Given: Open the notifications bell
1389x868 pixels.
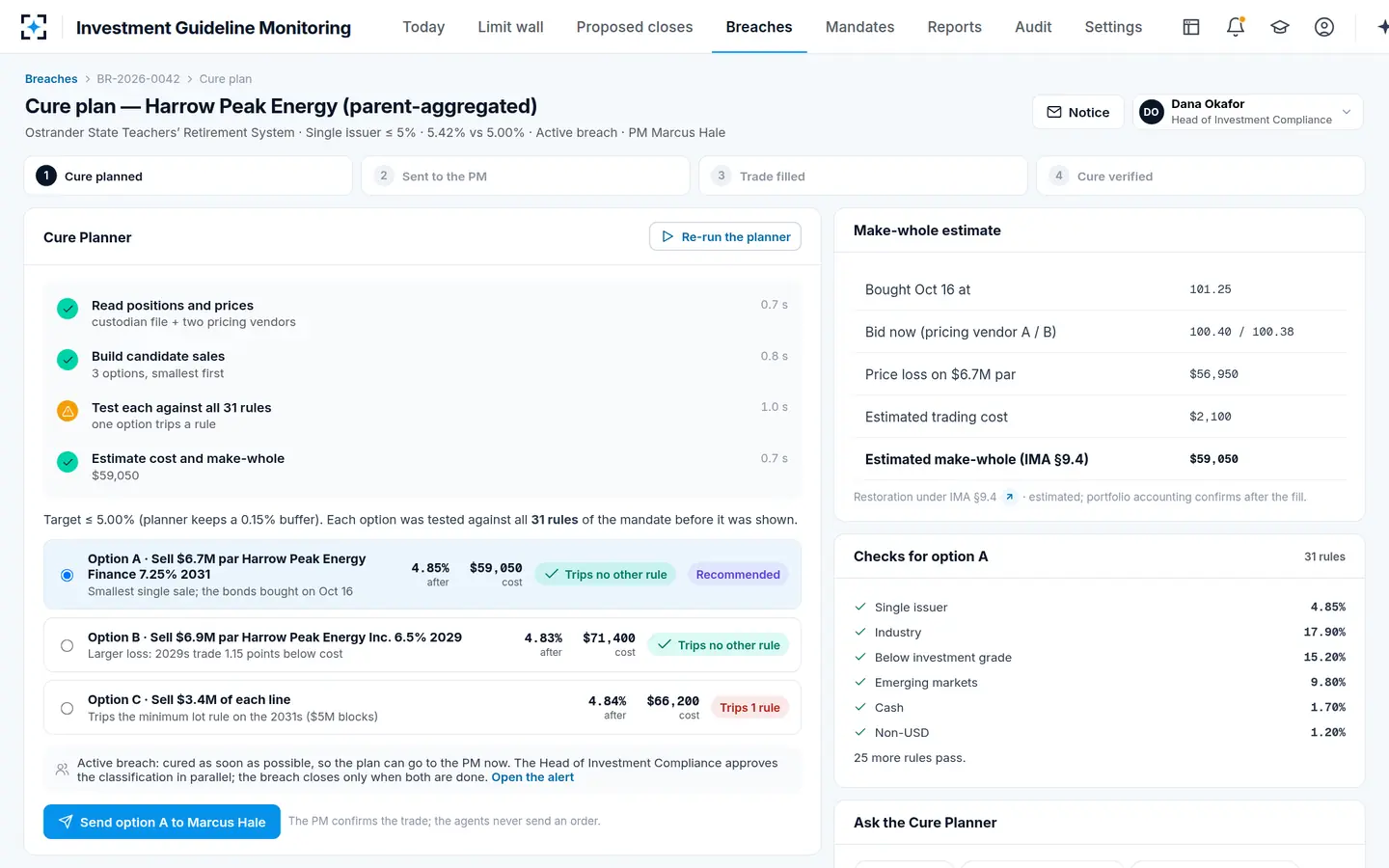Looking at the screenshot, I should pos(1236,27).
